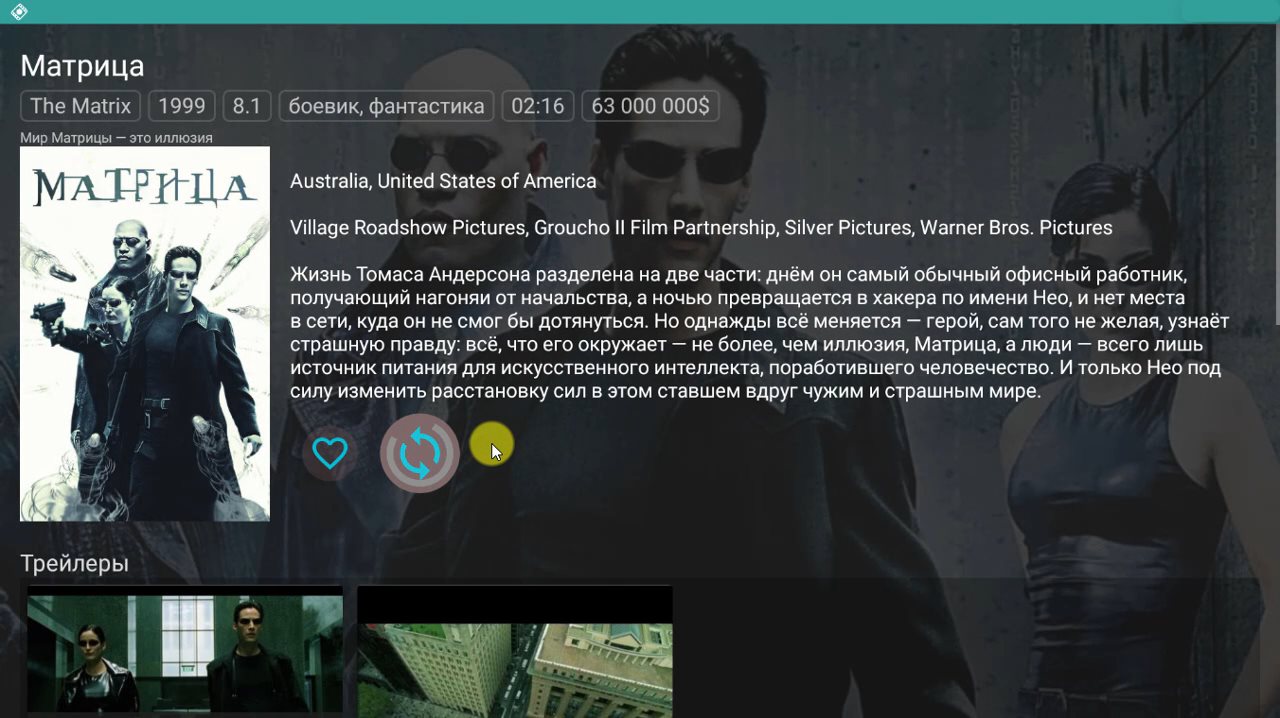
Task: Add movie to favorites with heart icon
Action: tap(330, 453)
